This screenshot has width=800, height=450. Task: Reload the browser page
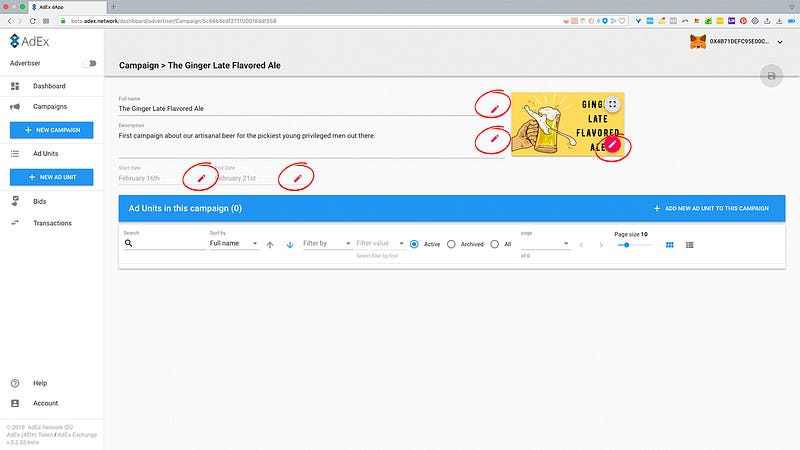[33, 21]
